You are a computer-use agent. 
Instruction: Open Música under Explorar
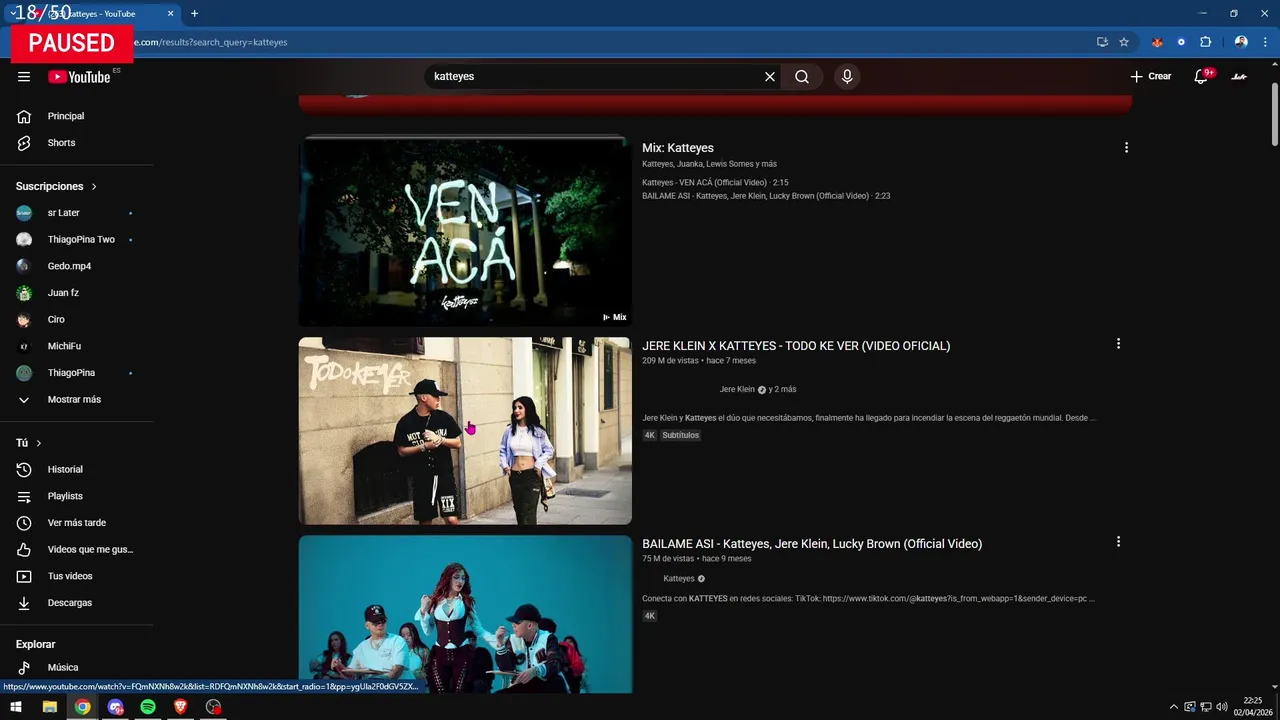click(x=62, y=668)
